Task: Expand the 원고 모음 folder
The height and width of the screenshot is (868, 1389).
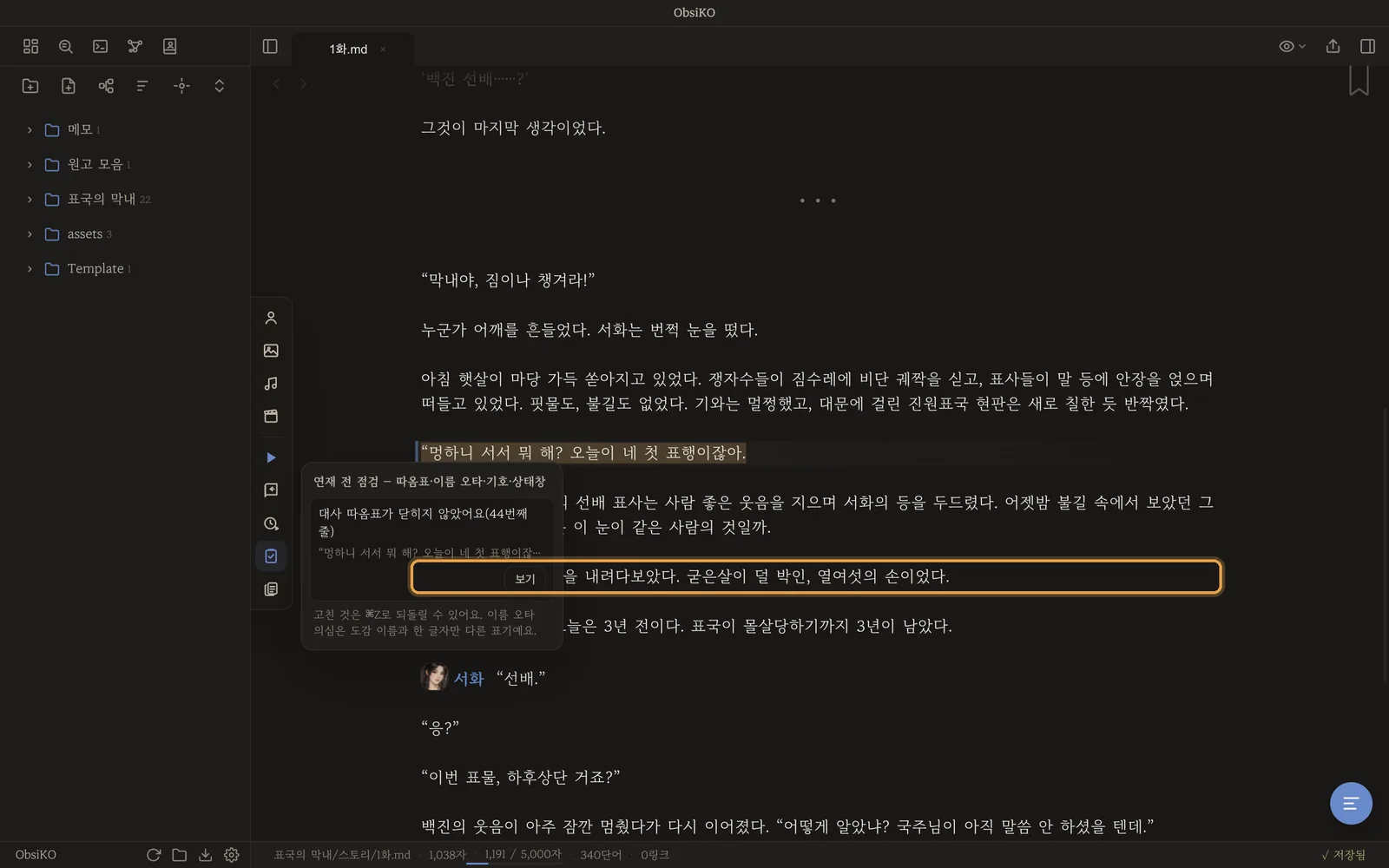Action: [x=30, y=165]
